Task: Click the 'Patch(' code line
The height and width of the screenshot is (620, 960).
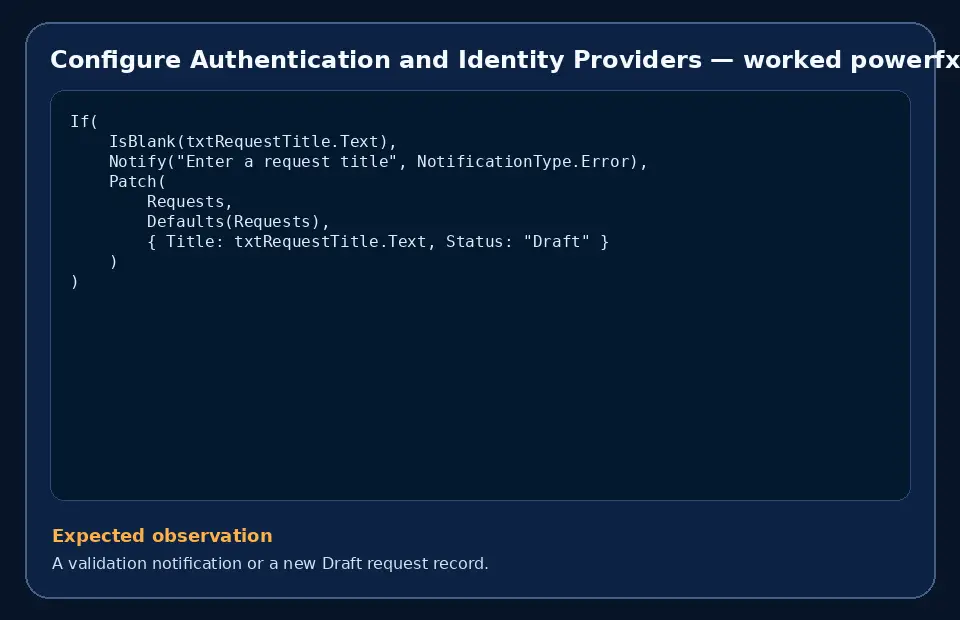Action: [137, 182]
